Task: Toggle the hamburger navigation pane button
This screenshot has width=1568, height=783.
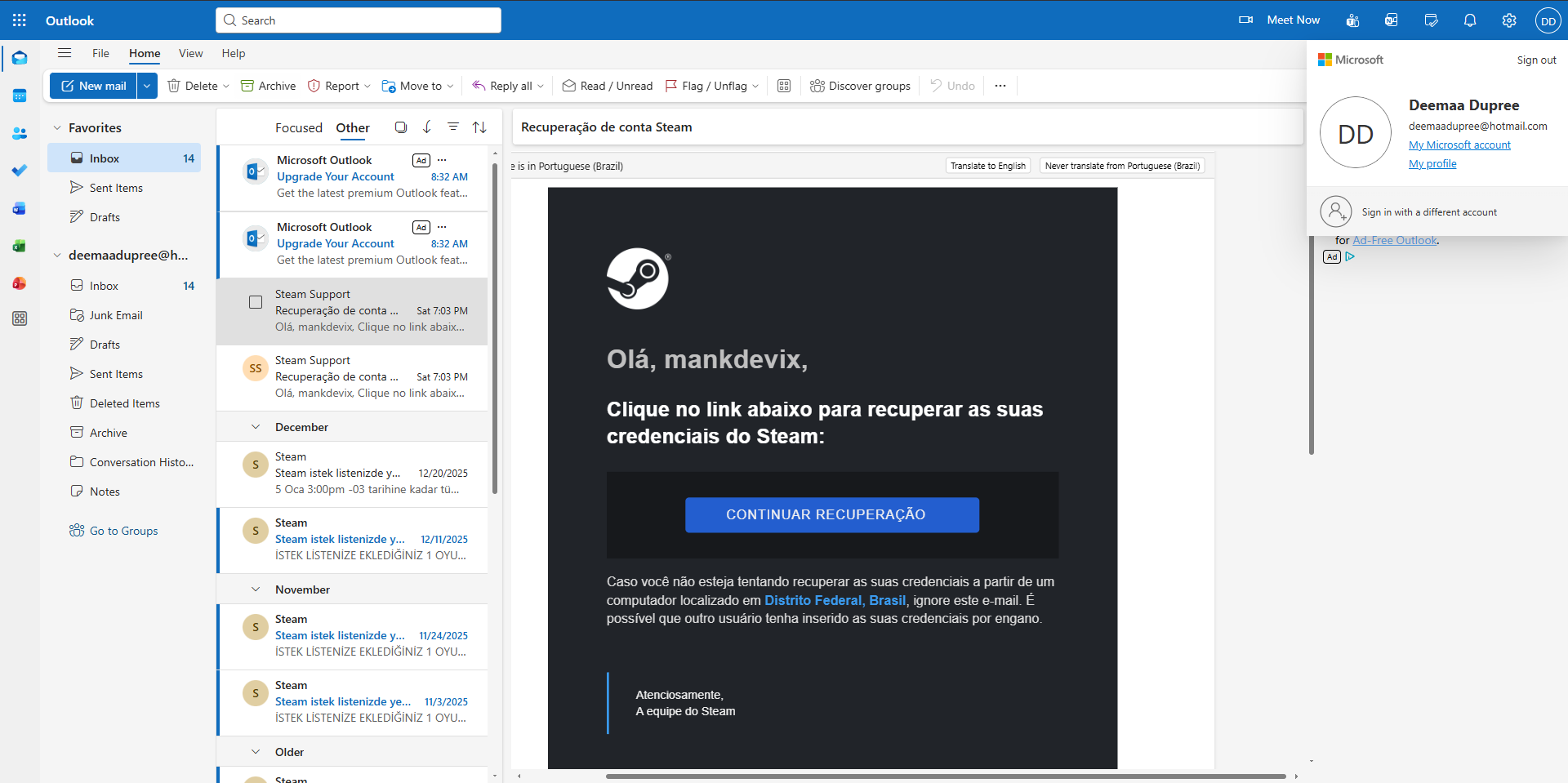Action: click(x=65, y=53)
